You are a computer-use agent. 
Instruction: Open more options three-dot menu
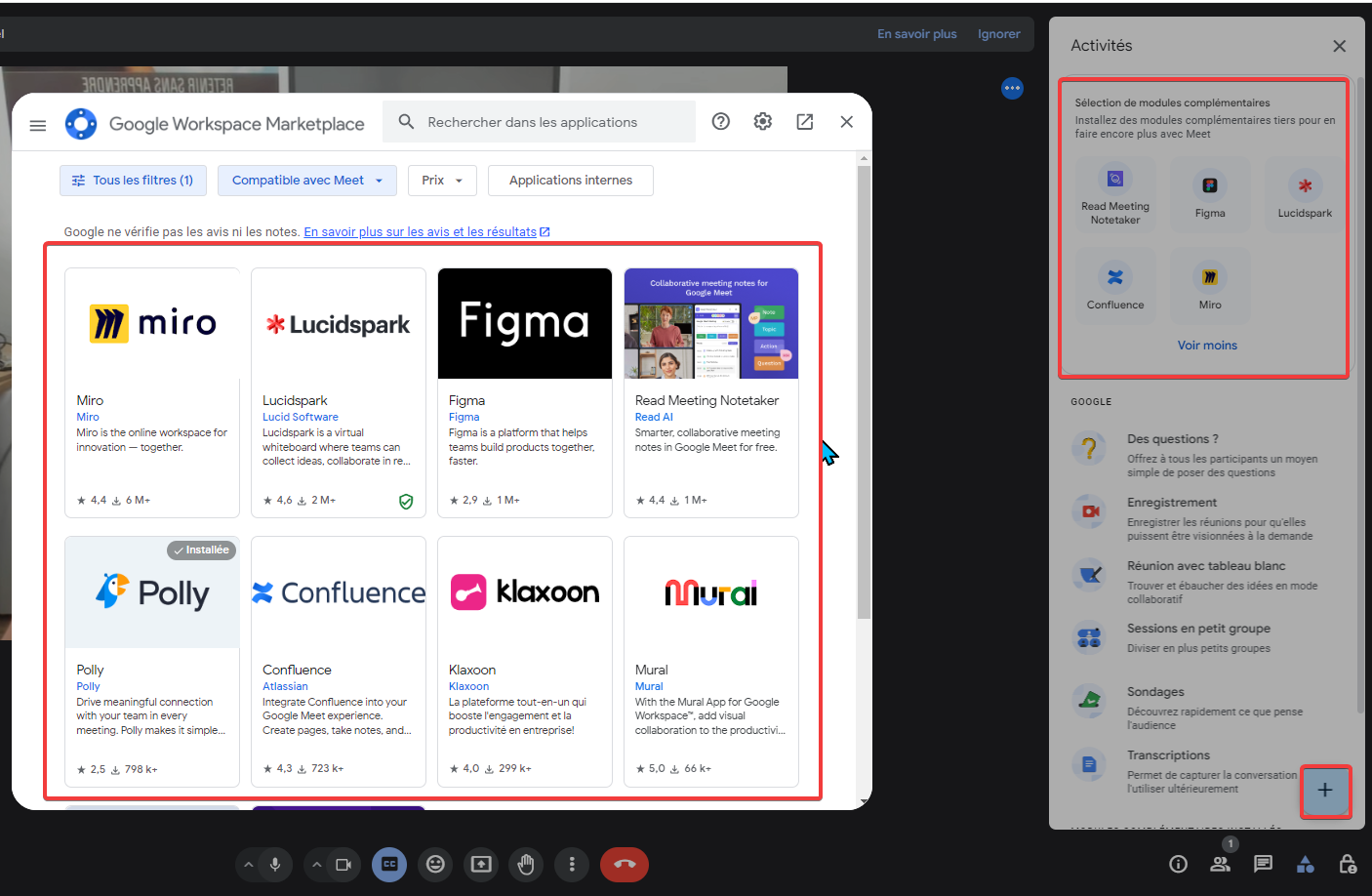572,865
